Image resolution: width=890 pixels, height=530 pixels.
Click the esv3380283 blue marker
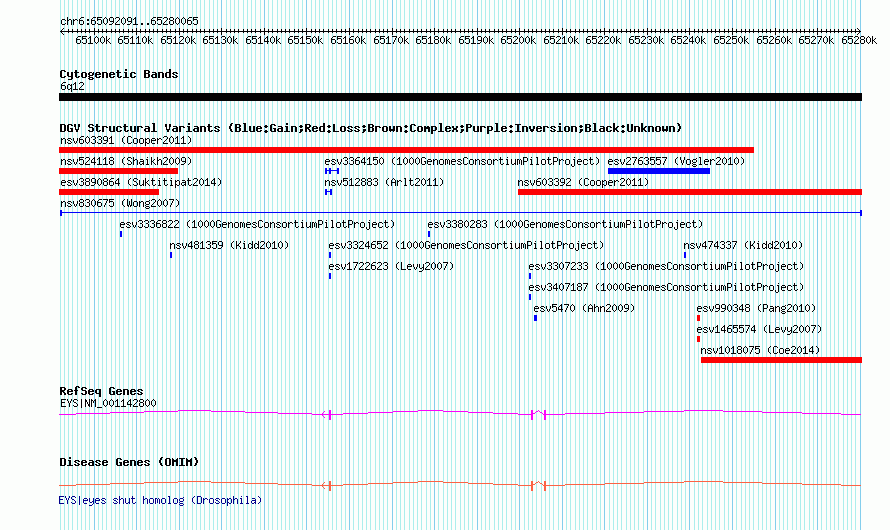(429, 234)
